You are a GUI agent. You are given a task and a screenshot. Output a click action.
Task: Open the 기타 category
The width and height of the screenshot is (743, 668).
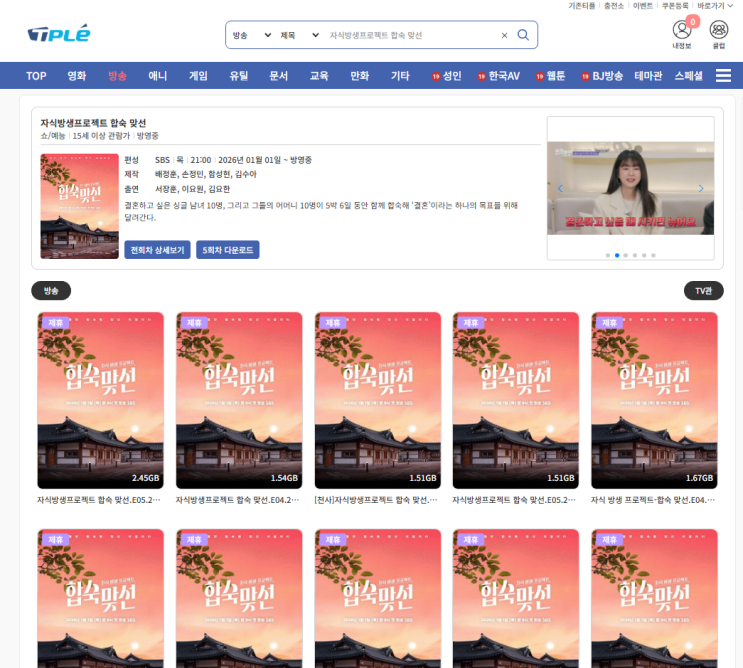(400, 76)
